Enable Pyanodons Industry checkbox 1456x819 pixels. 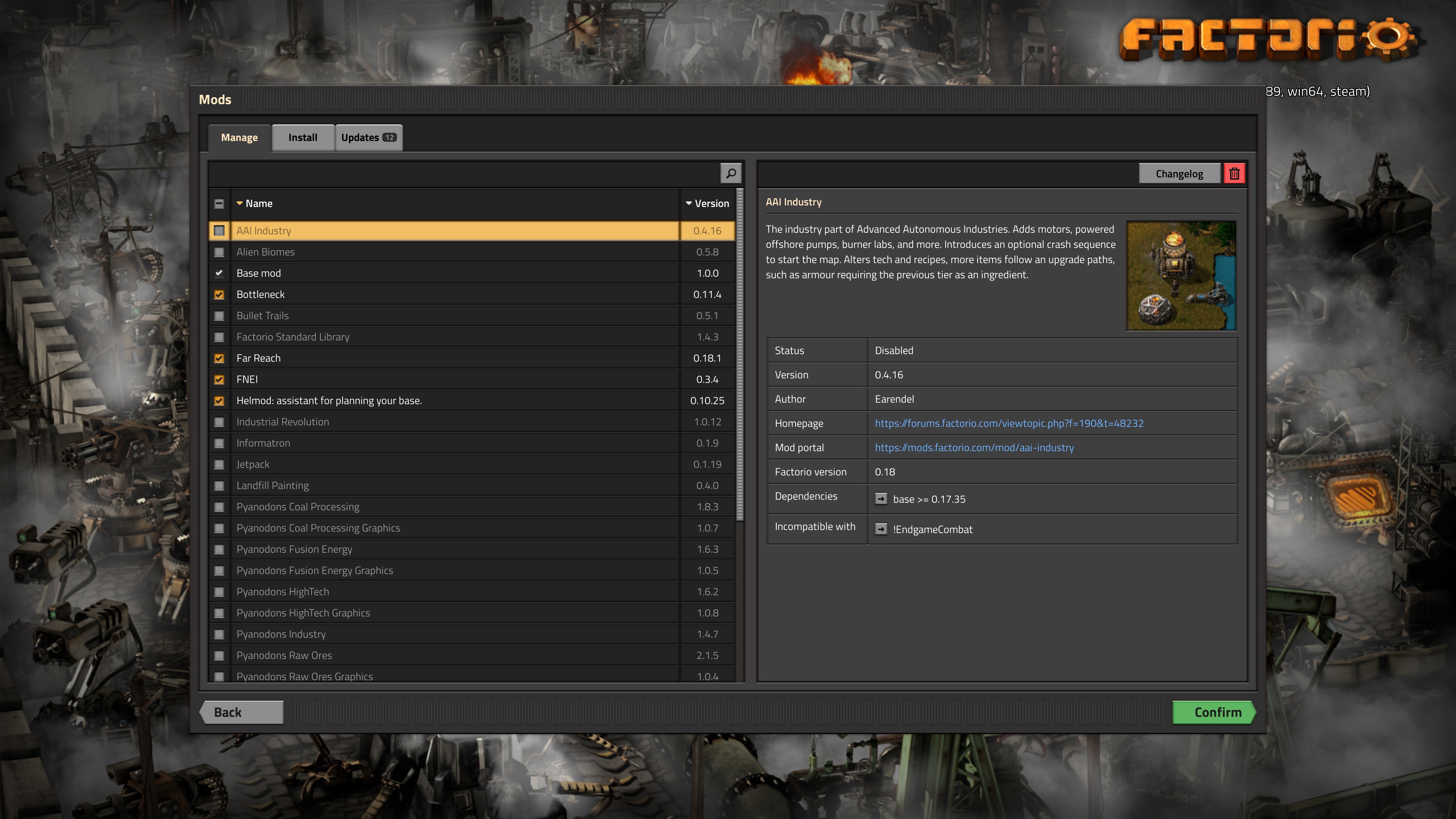219,634
